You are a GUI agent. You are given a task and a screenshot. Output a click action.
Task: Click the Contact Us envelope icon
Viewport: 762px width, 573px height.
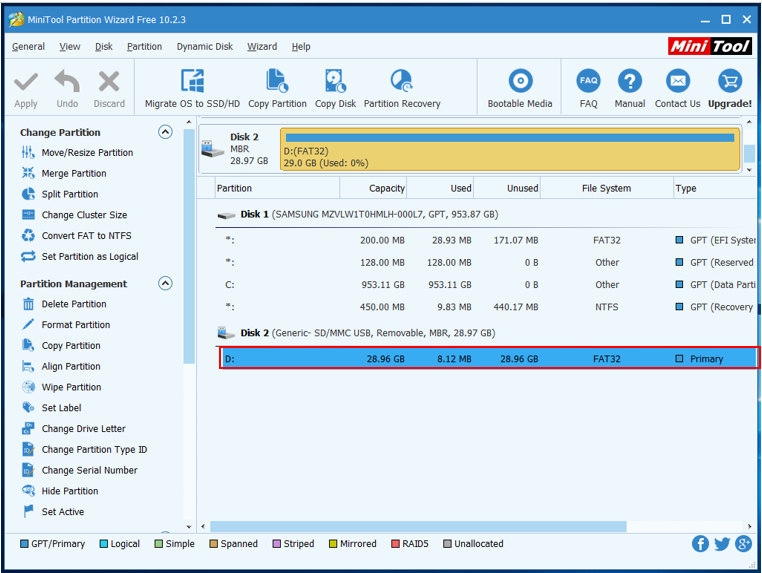coord(677,81)
